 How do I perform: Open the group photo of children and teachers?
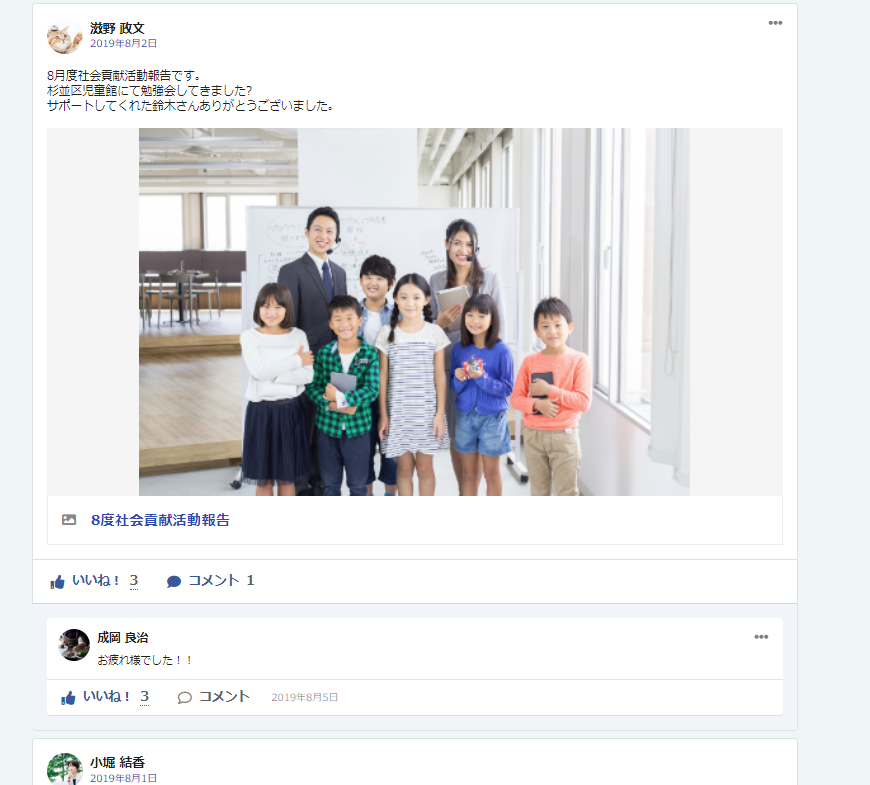[414, 312]
